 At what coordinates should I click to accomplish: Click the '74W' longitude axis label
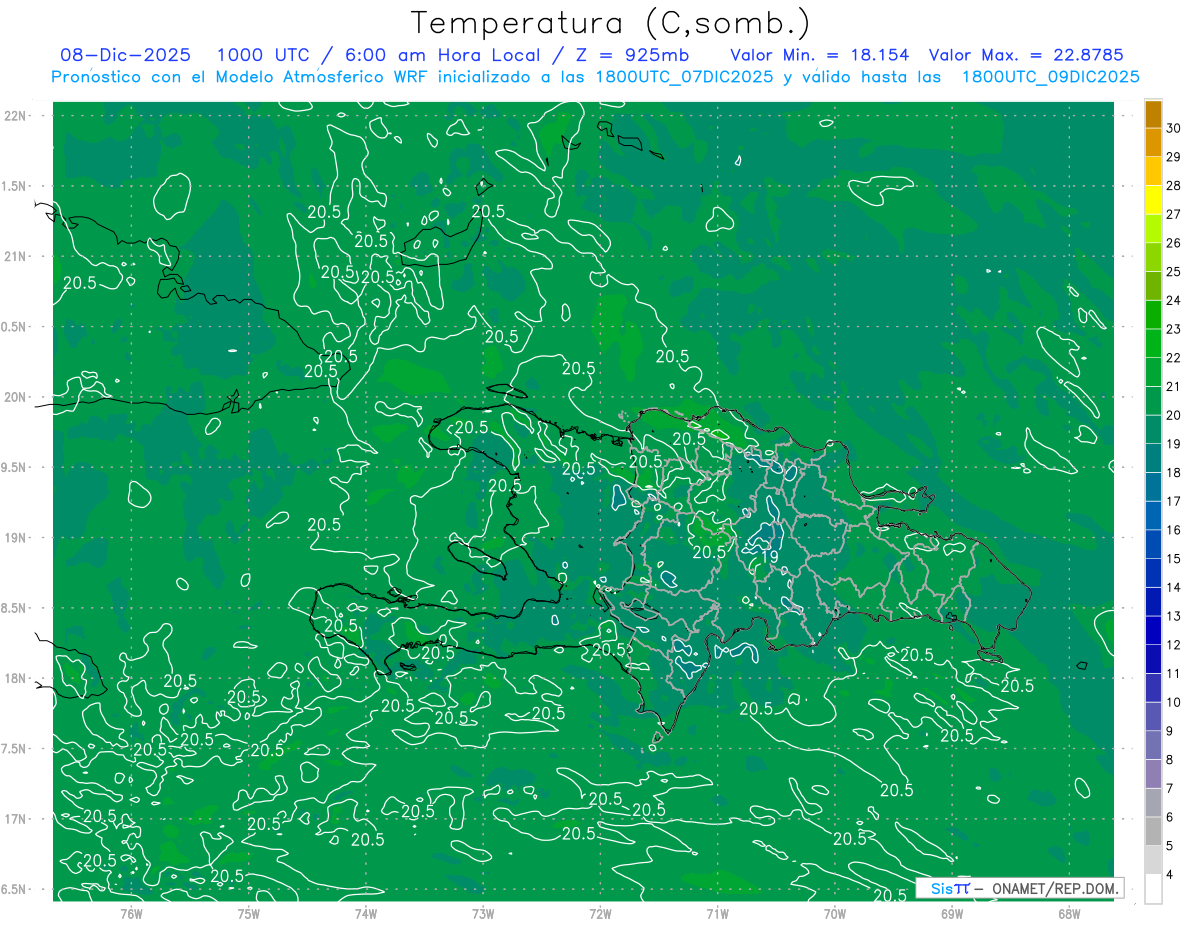366,913
